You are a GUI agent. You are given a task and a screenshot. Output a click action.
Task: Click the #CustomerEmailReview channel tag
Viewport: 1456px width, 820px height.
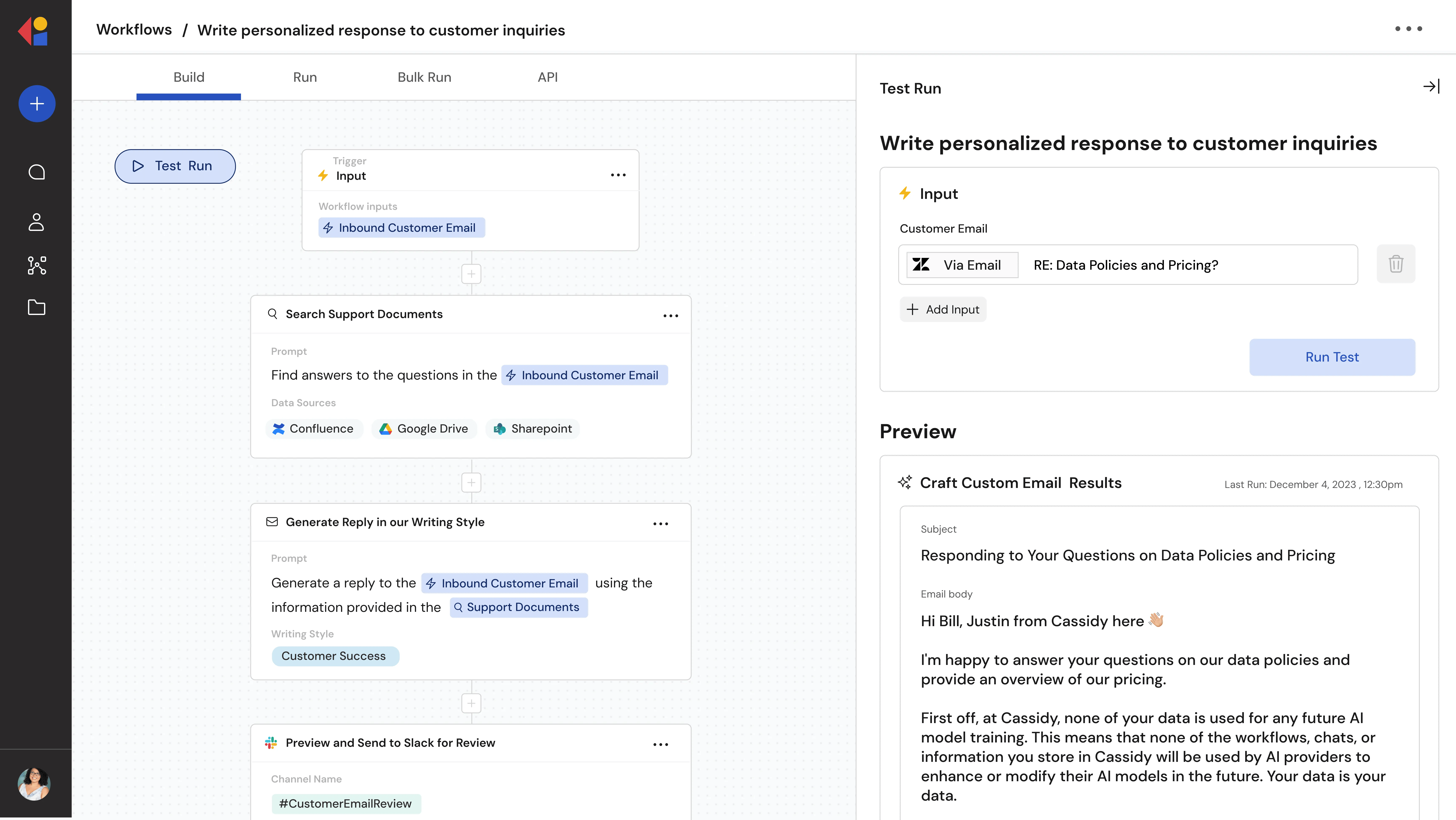347,804
